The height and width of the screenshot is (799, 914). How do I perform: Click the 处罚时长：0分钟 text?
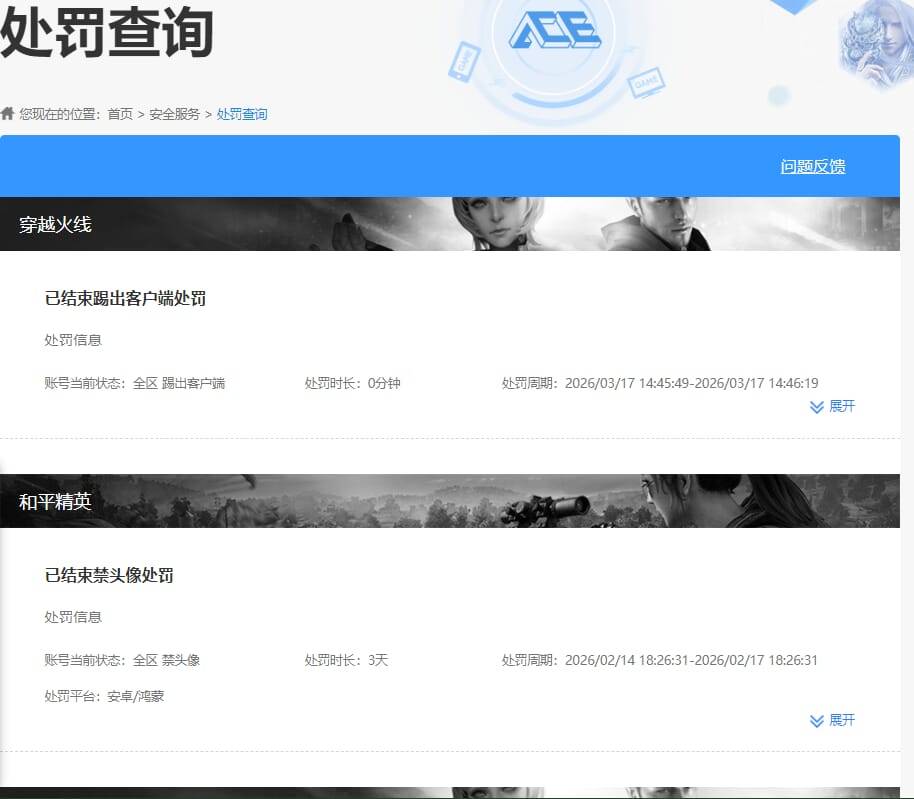353,383
